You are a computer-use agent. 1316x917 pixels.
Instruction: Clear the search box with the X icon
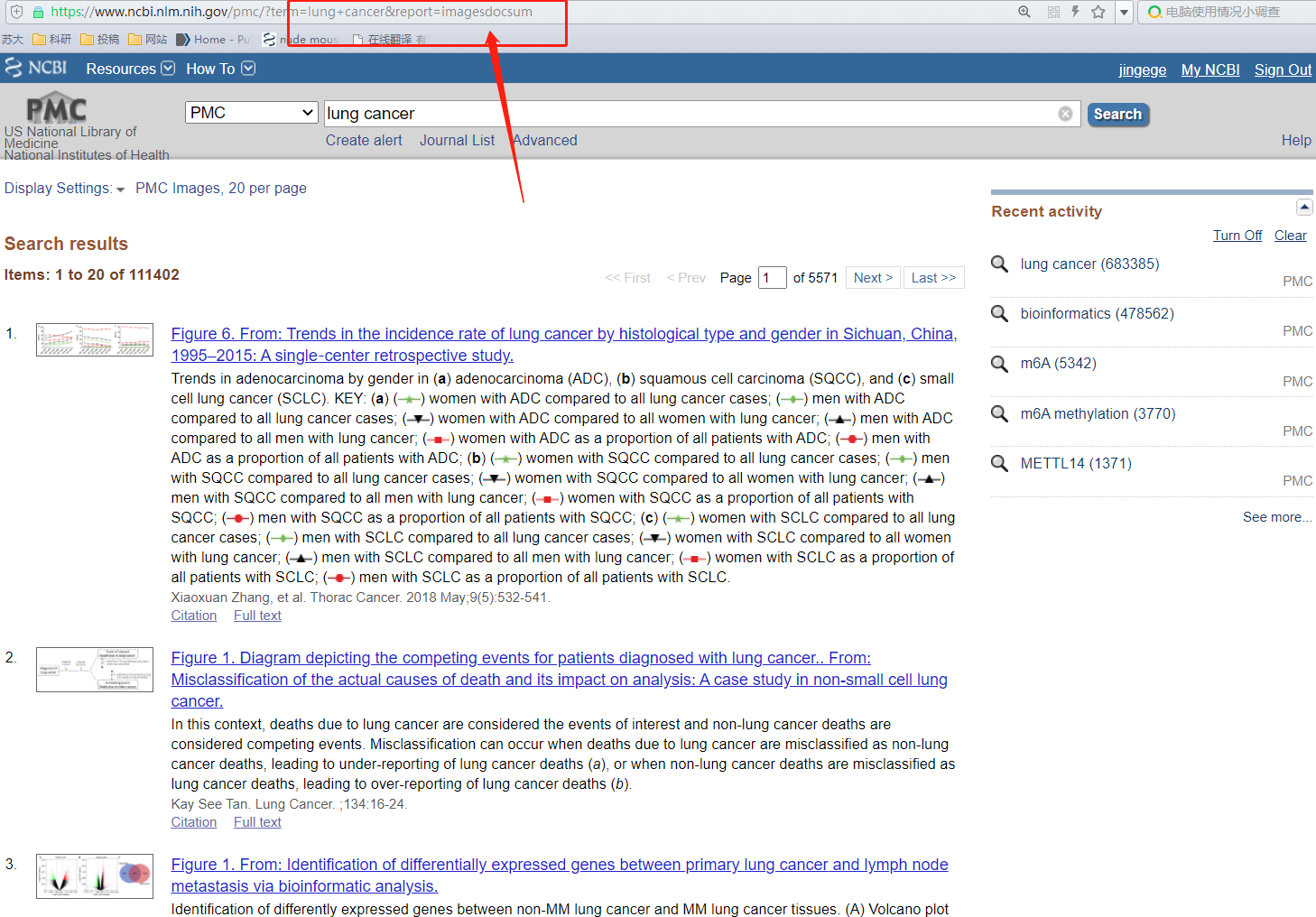pos(1065,114)
